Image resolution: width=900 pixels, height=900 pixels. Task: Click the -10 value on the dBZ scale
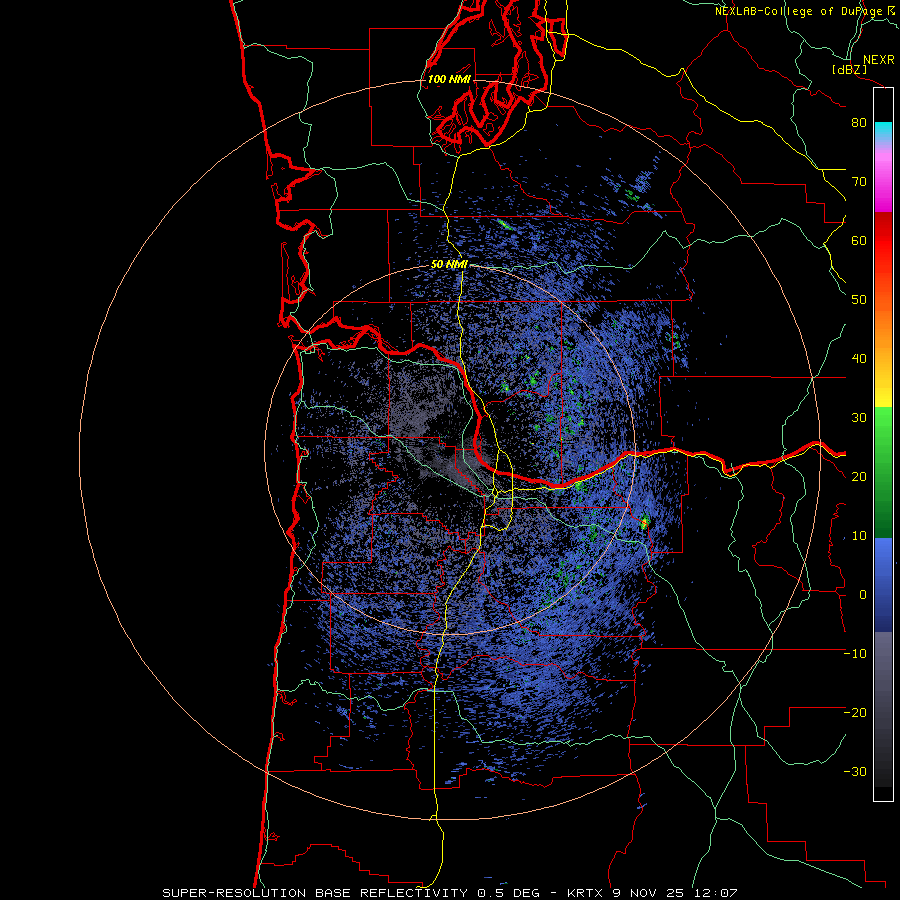pos(855,654)
